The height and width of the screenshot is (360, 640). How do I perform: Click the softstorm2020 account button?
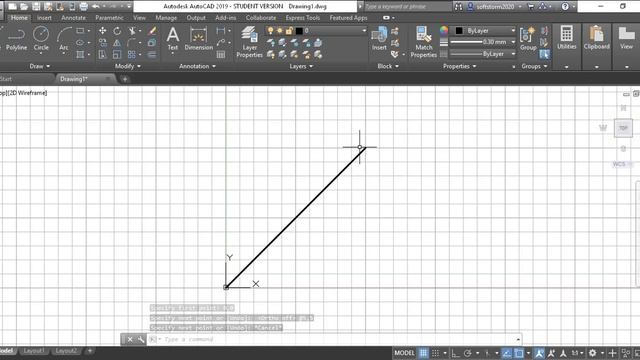coord(495,7)
